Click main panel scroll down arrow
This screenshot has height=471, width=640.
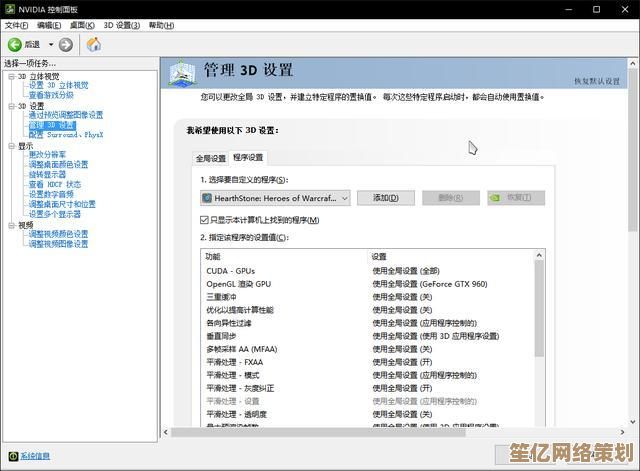[x=633, y=422]
